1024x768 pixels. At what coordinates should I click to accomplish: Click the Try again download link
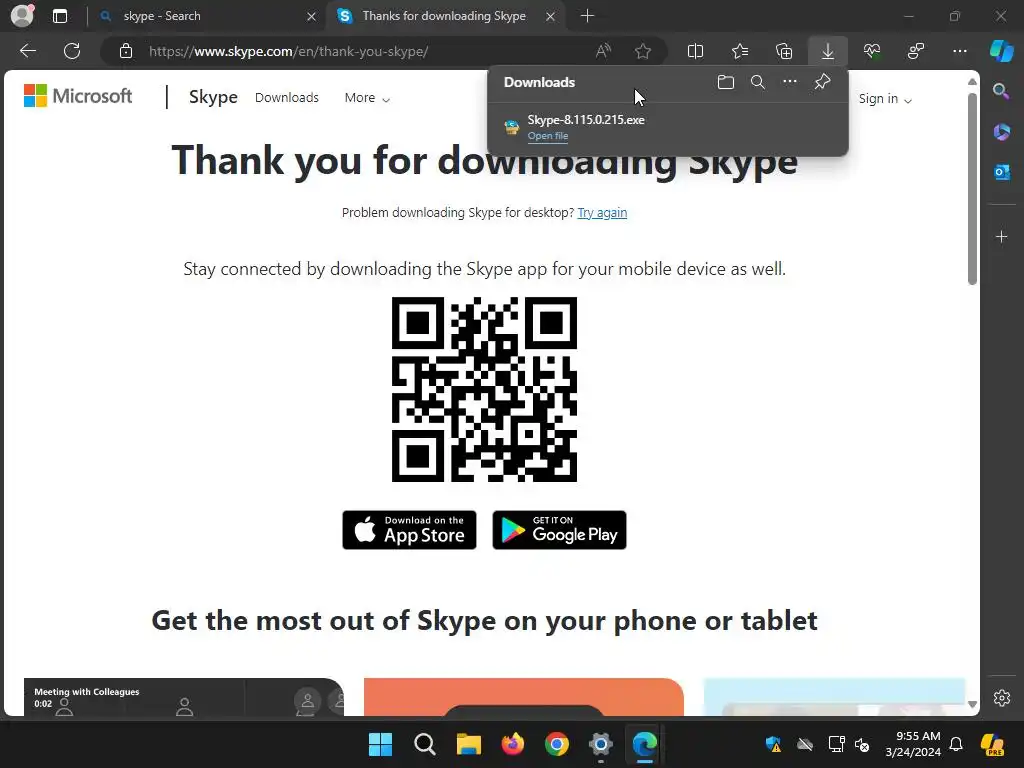(602, 213)
